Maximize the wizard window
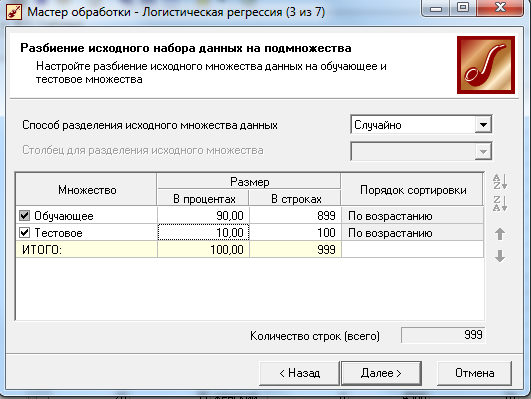The image size is (531, 399). [463, 8]
